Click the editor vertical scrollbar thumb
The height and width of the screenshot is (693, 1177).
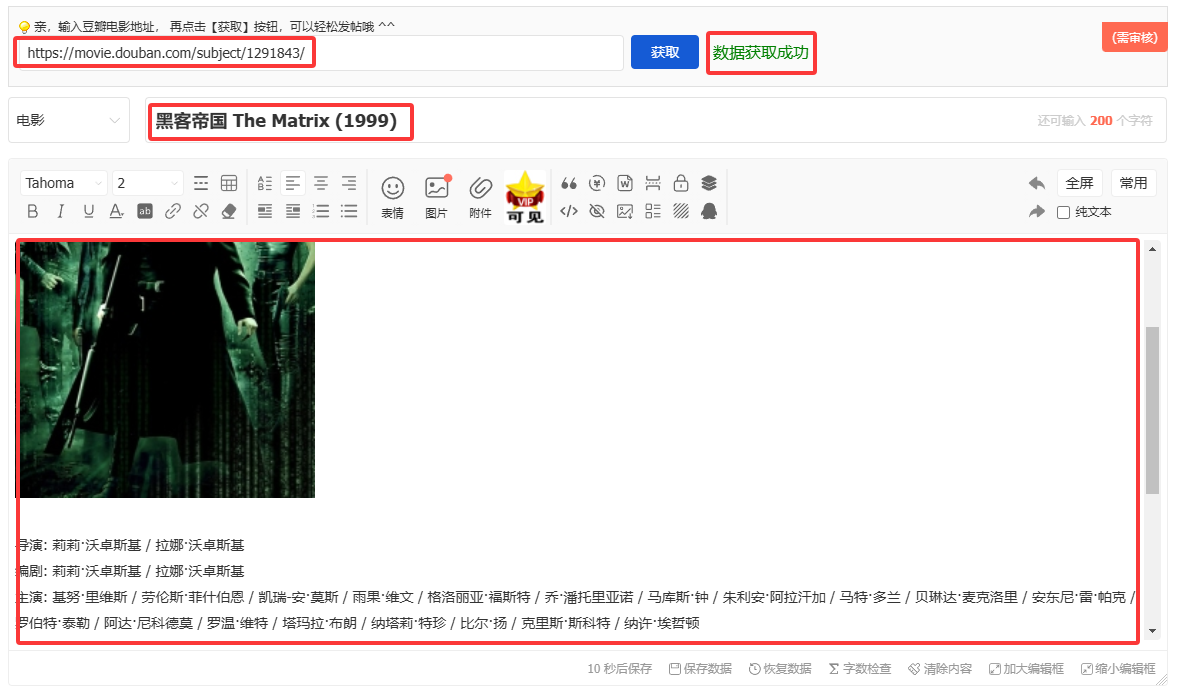coord(1152,410)
